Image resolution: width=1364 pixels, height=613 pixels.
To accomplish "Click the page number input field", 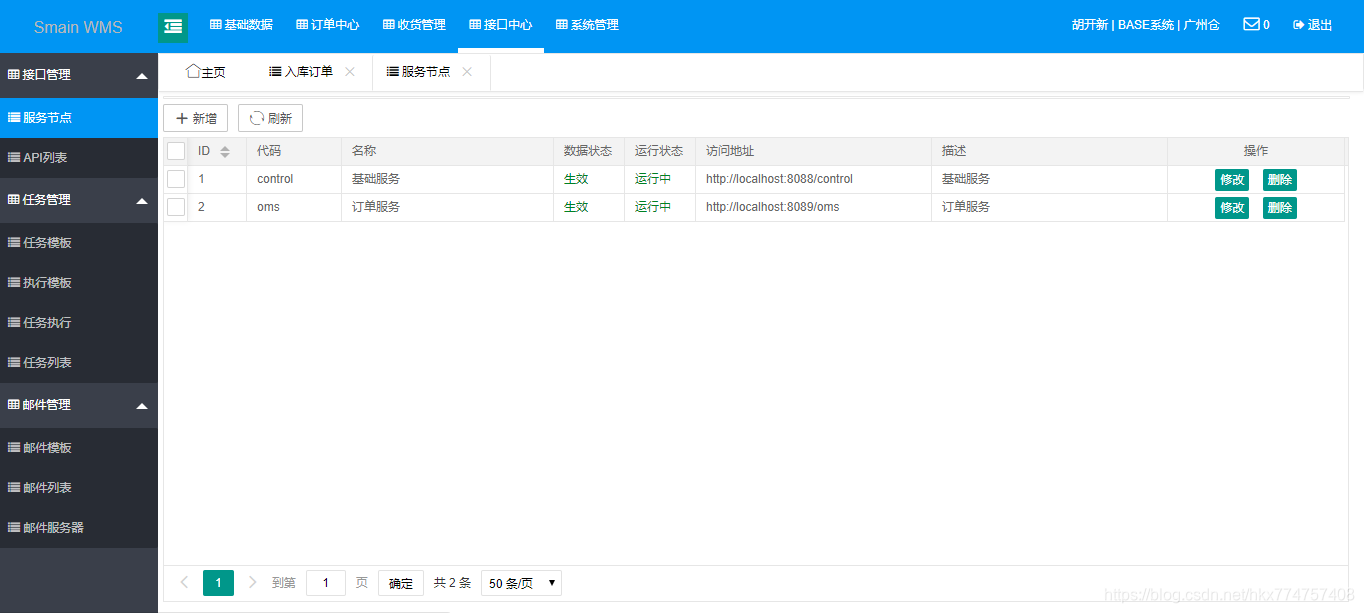I will tap(326, 583).
